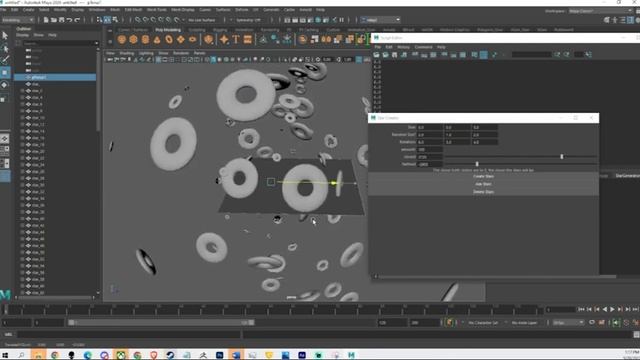The height and width of the screenshot is (360, 640).
Task: Create a polygon plane from the shelf
Action: pos(181,40)
